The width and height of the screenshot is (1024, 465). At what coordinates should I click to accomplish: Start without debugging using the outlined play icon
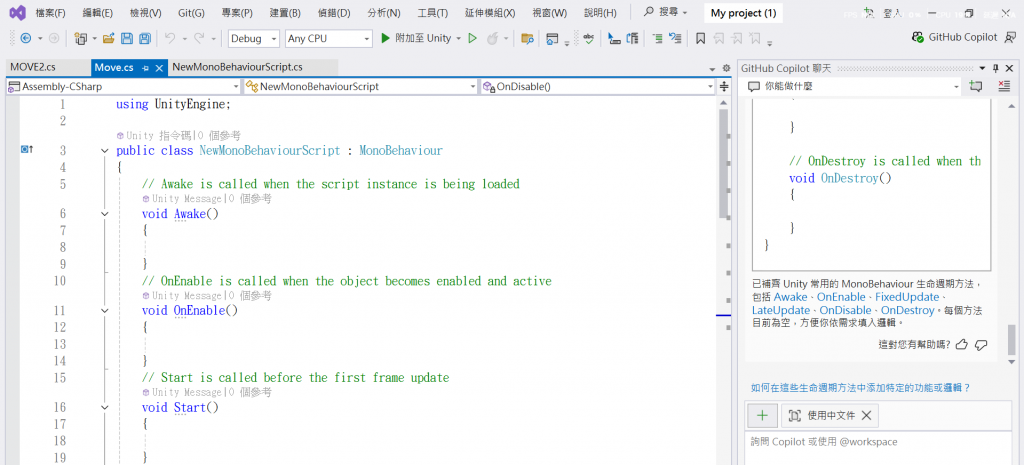473,39
